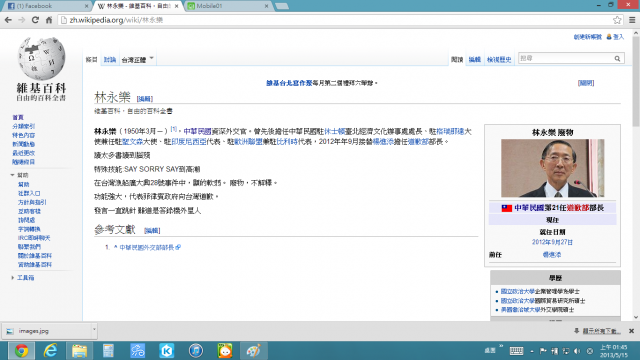640x360 pixels.
Task: Collapse the 幫助 sidebar section
Action: point(12,175)
